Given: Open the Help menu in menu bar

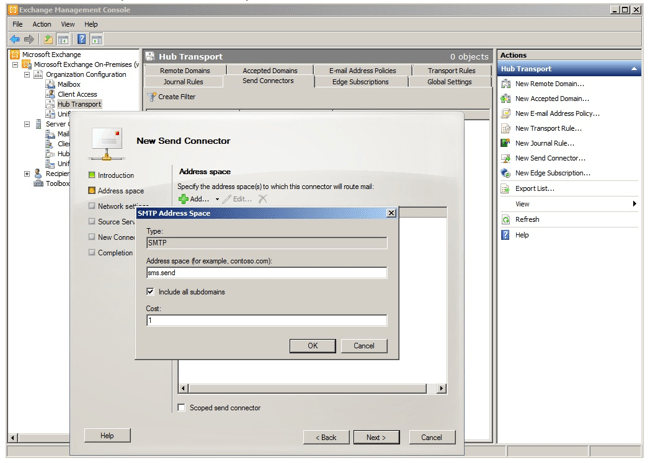Looking at the screenshot, I should pos(91,24).
